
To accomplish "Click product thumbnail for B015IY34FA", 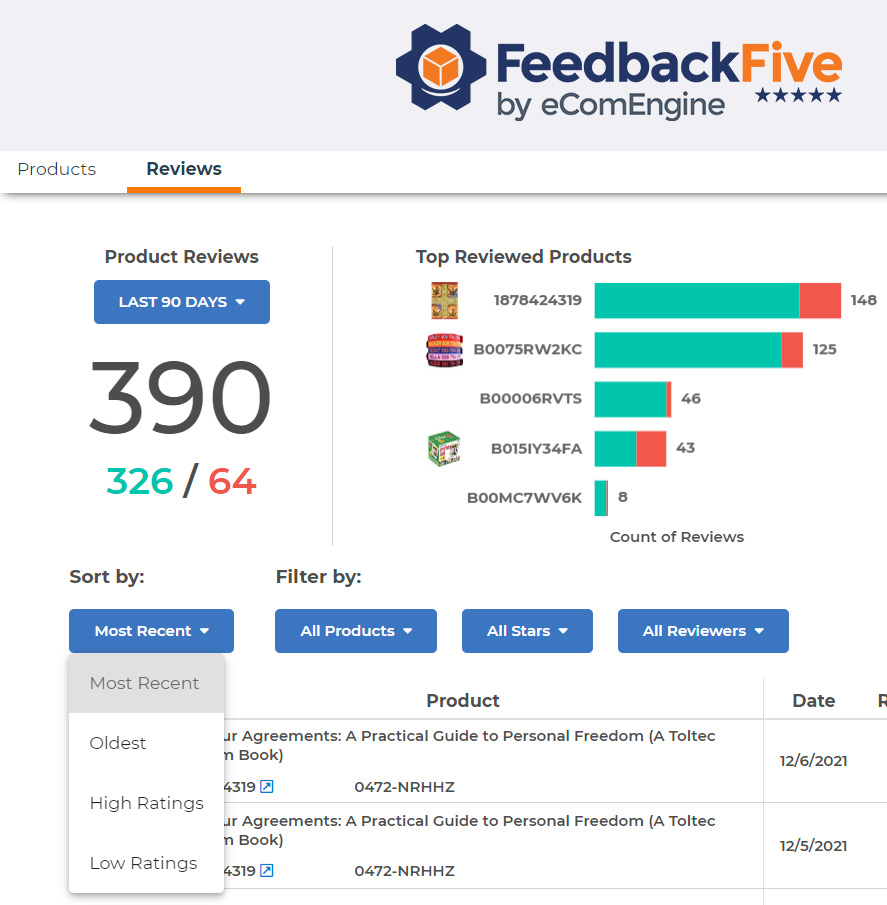I will (x=444, y=448).
